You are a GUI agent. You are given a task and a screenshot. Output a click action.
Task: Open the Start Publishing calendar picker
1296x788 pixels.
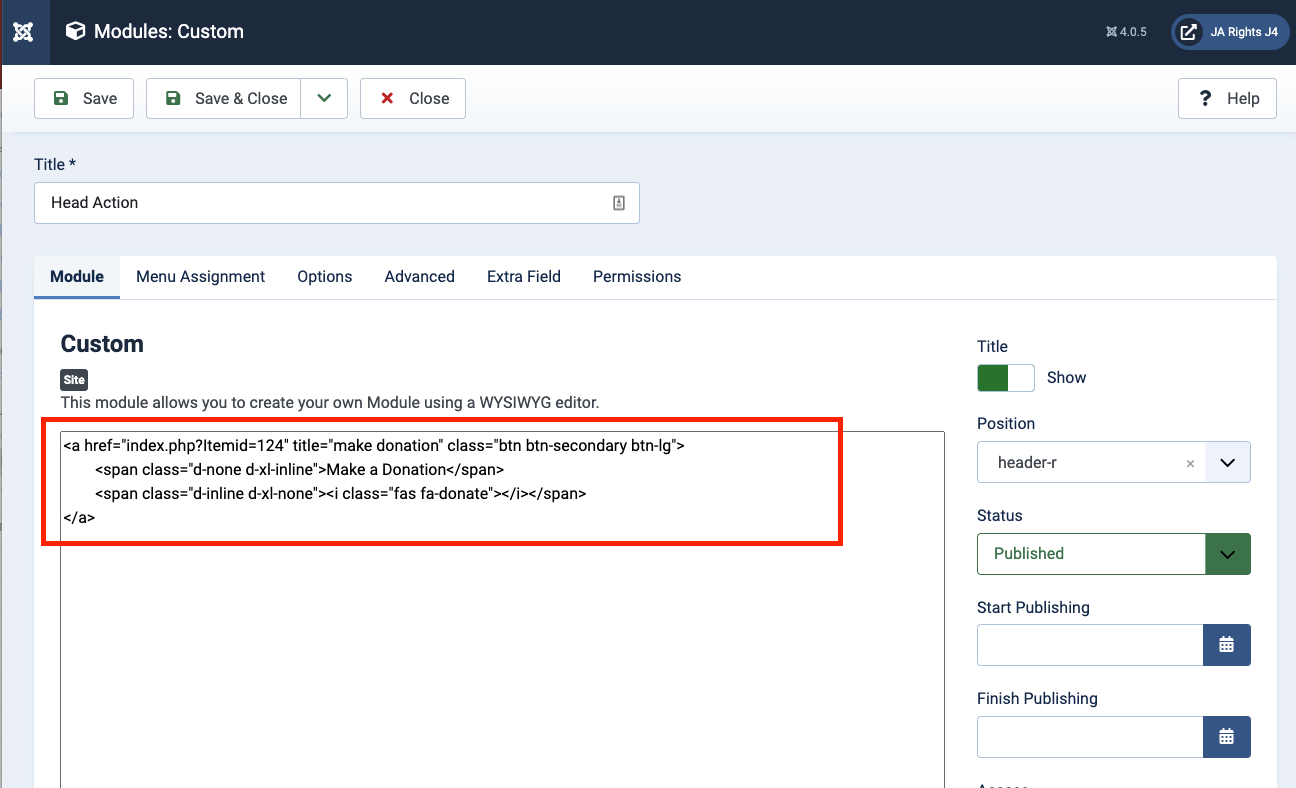(x=1227, y=645)
